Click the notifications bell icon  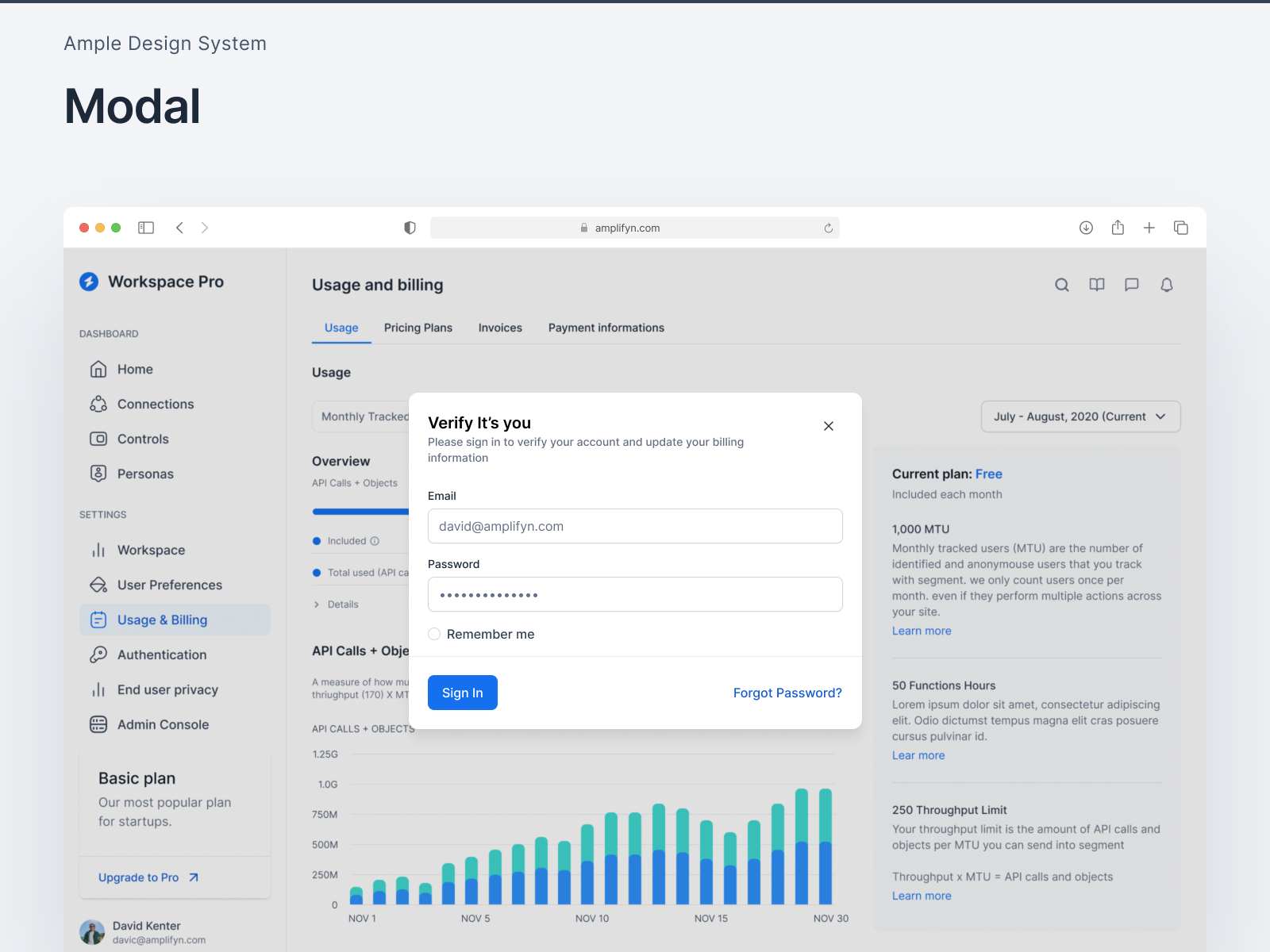tap(1167, 285)
